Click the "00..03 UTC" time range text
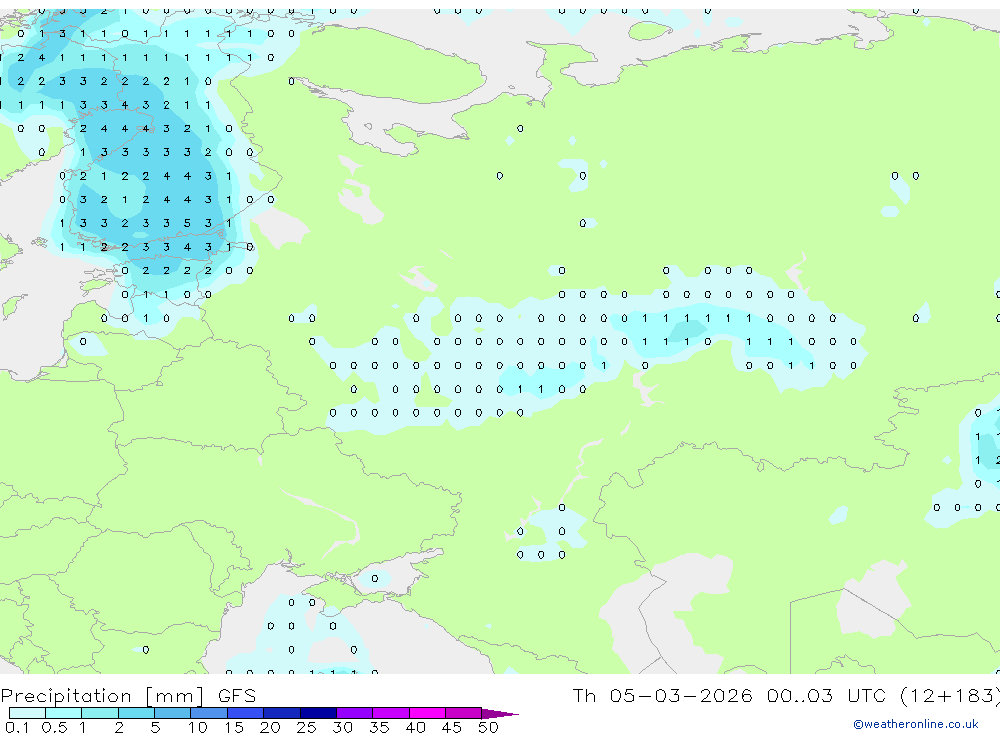The height and width of the screenshot is (733, 1000). (826, 695)
